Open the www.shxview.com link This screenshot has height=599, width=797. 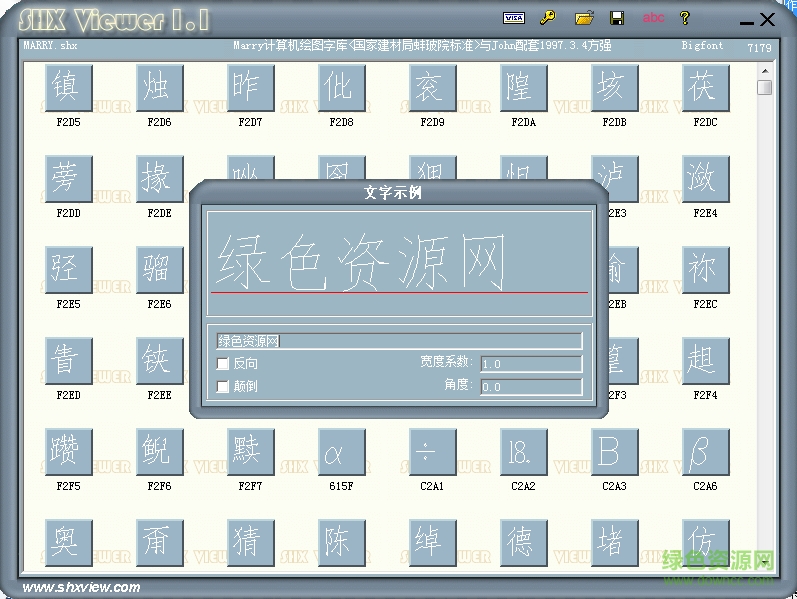click(x=81, y=587)
